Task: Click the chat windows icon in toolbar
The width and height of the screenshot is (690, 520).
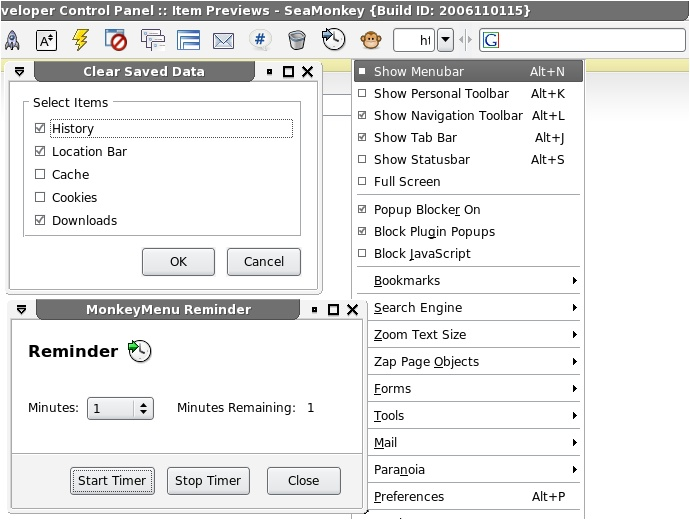Action: (153, 40)
